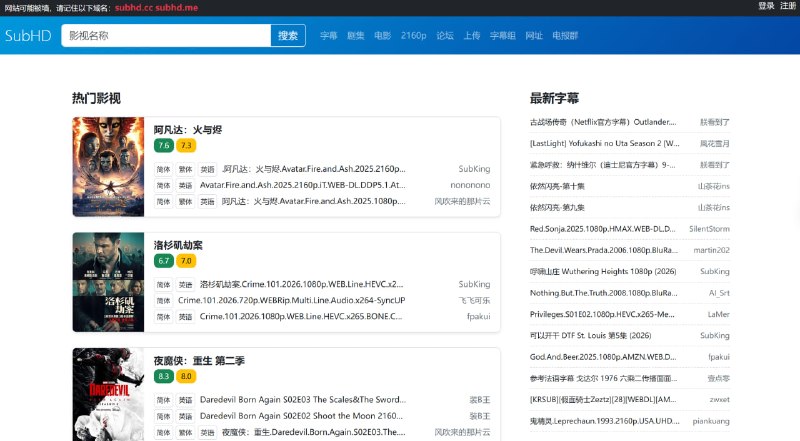Click 登录 in the top bar
This screenshot has height=441, width=800.
(766, 6)
